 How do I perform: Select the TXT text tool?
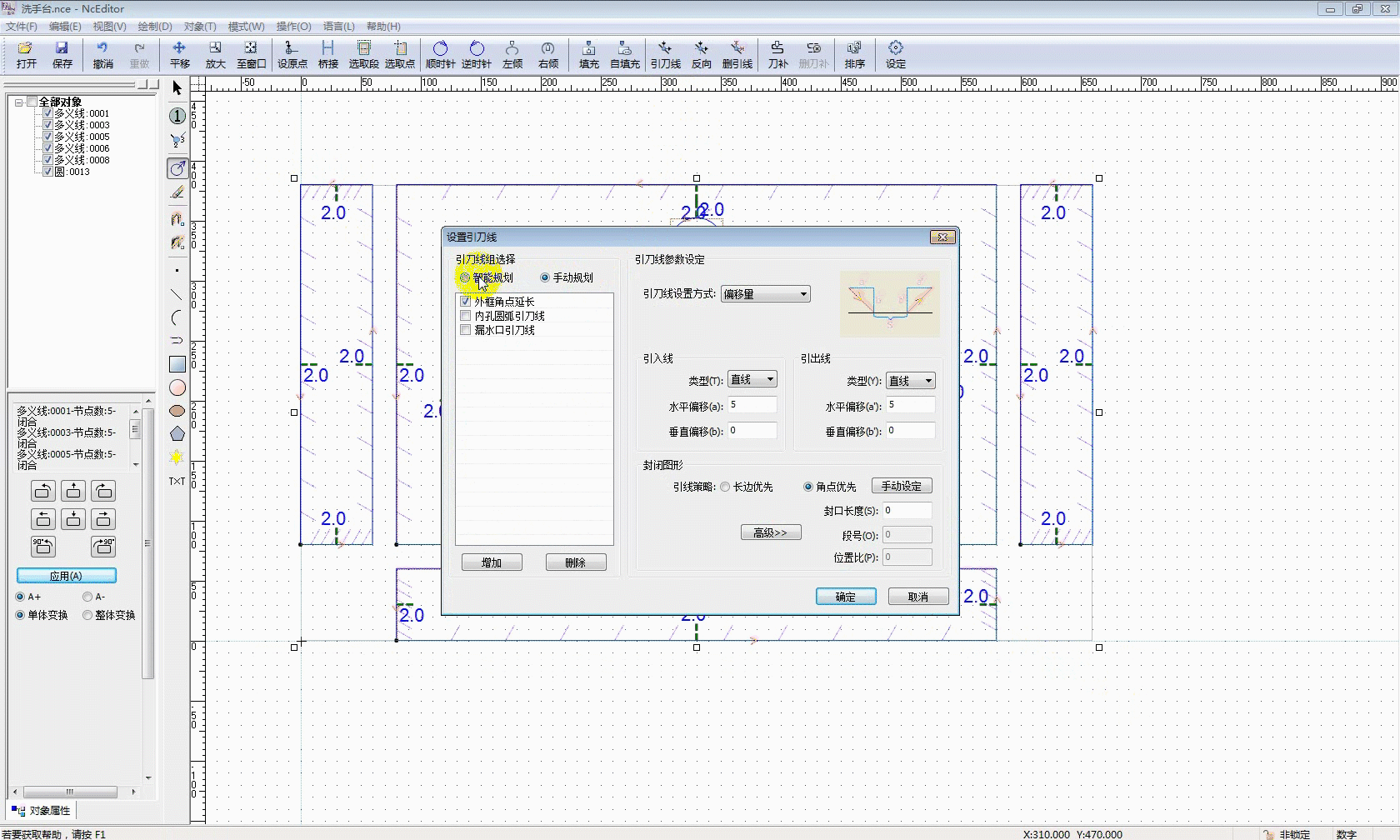(x=177, y=481)
